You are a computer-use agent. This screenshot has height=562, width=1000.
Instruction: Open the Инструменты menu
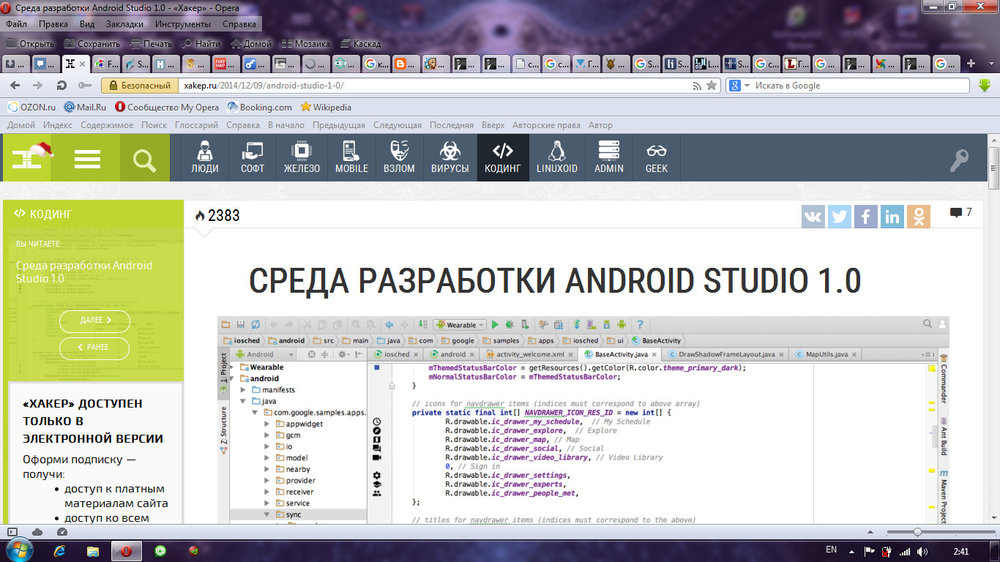tap(183, 22)
